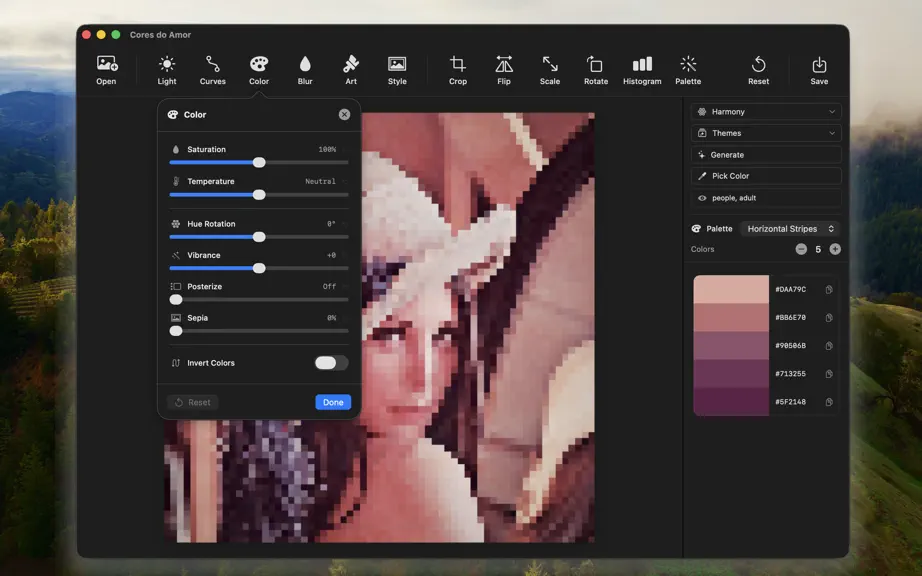Click Done in the Color panel
Screen dimensions: 922x576
pyautogui.click(x=333, y=402)
